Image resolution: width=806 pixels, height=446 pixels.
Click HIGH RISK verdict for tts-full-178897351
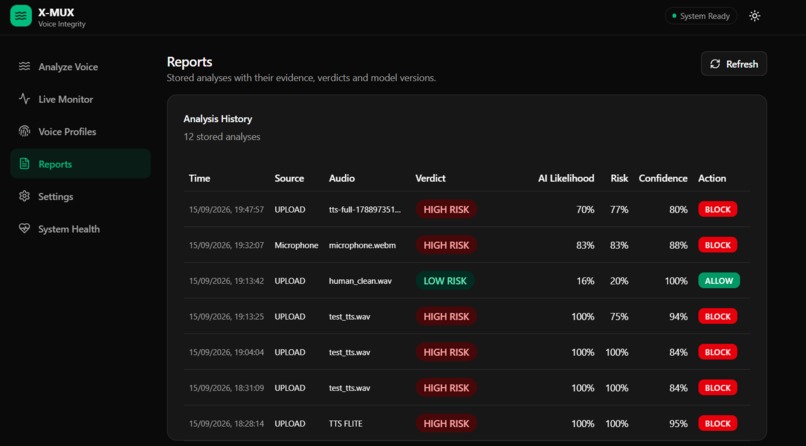point(446,210)
